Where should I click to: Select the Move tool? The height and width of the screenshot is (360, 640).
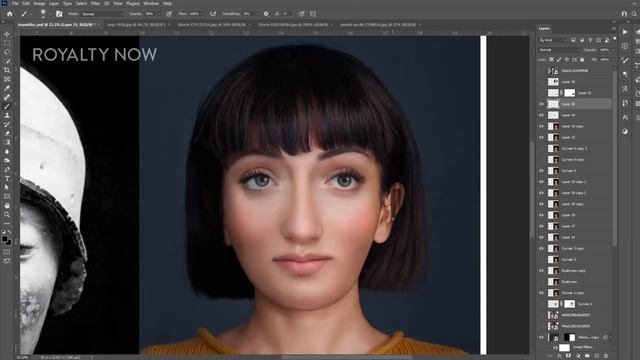(x=7, y=34)
